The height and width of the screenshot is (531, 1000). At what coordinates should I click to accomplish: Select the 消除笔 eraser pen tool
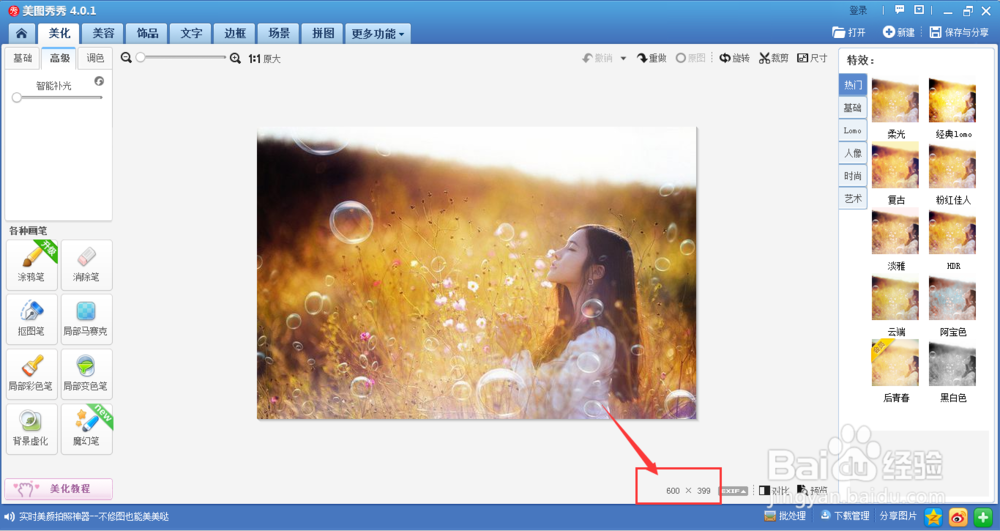(x=86, y=265)
